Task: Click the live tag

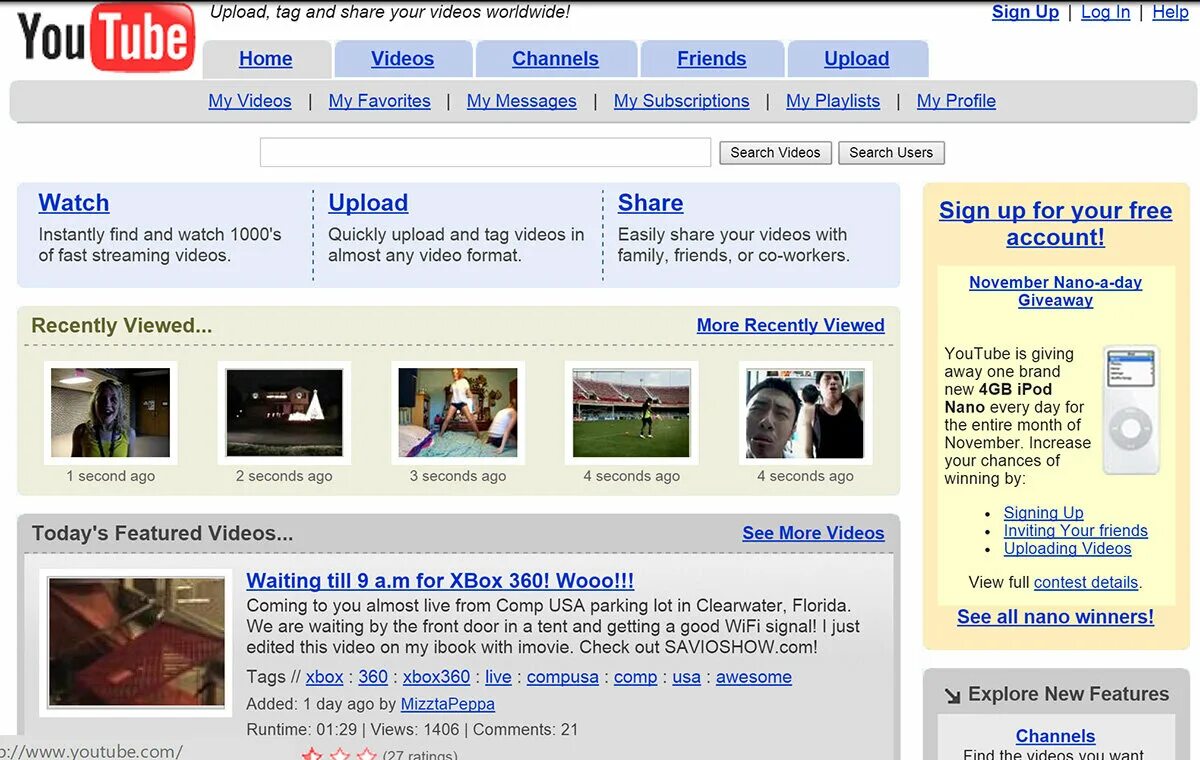Action: [x=498, y=677]
